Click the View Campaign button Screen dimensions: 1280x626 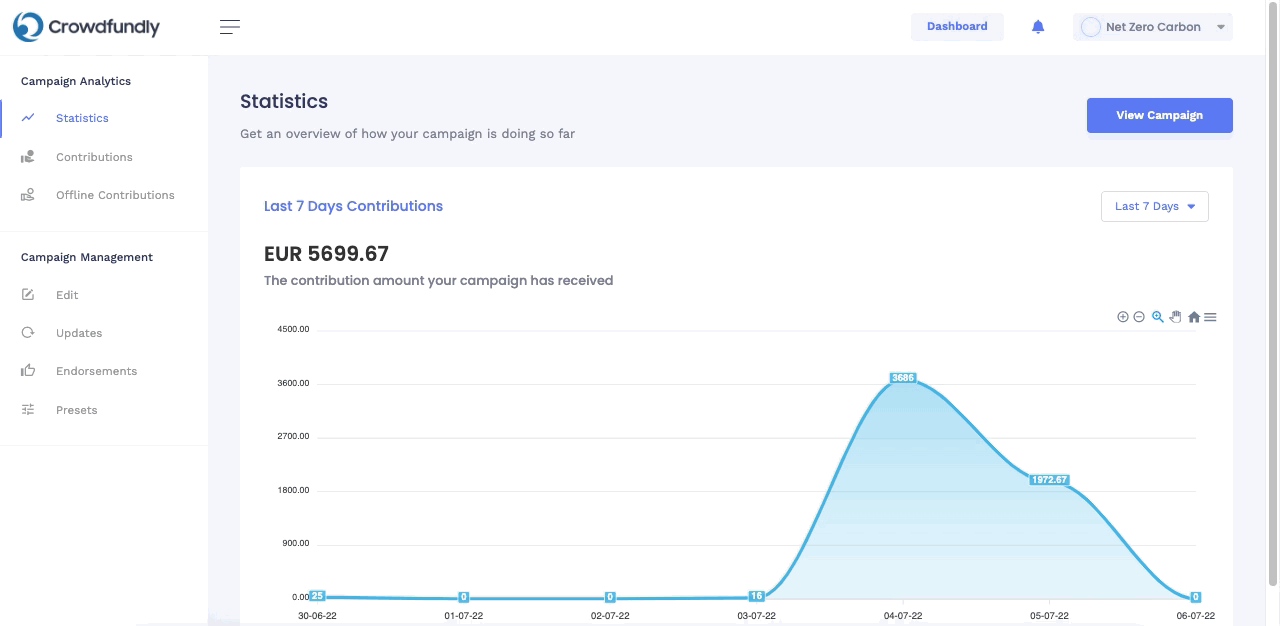pyautogui.click(x=1160, y=115)
